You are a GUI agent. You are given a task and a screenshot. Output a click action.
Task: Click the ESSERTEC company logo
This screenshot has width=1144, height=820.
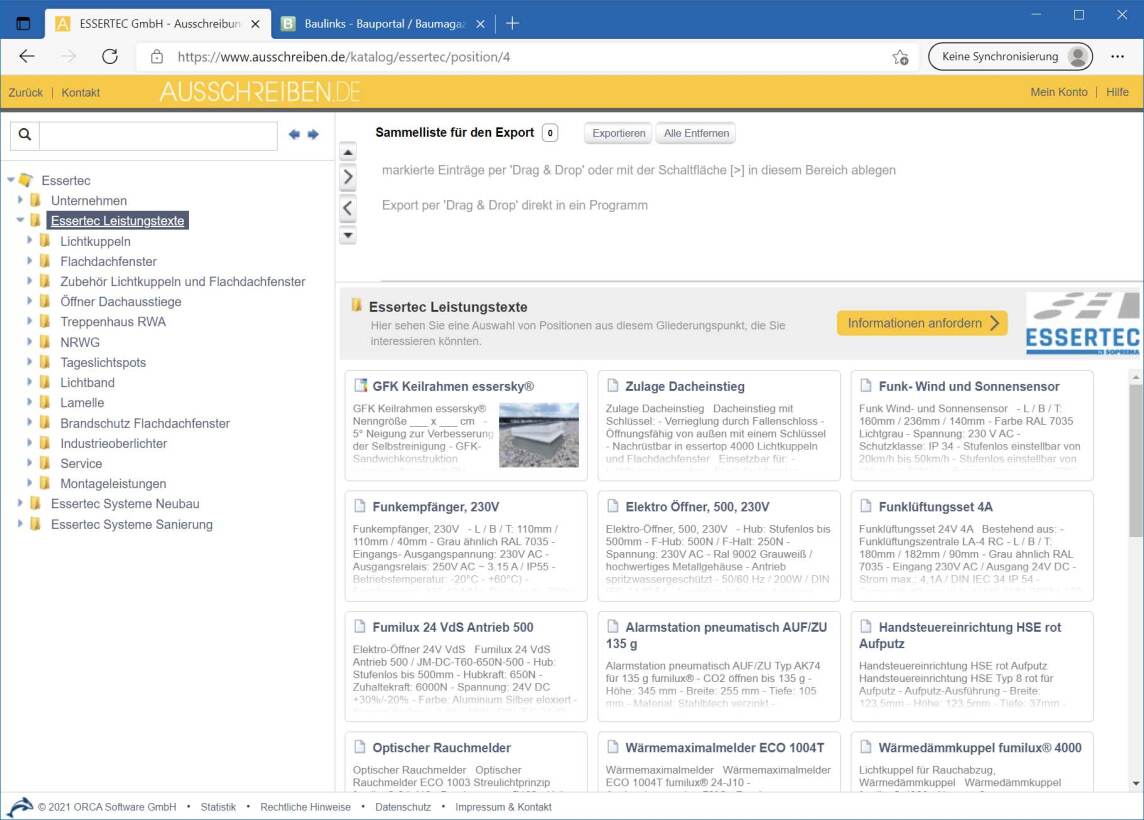[x=1082, y=324]
